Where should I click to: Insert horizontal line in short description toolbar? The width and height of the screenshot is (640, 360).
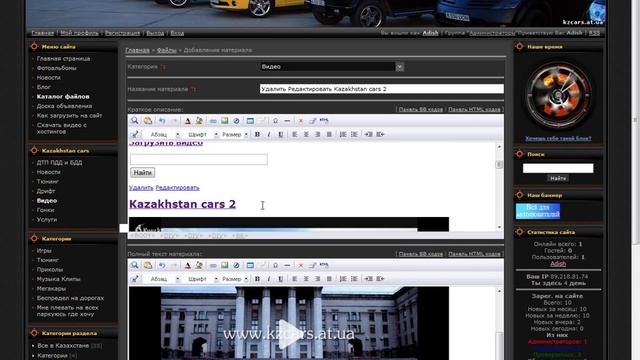(x=287, y=121)
